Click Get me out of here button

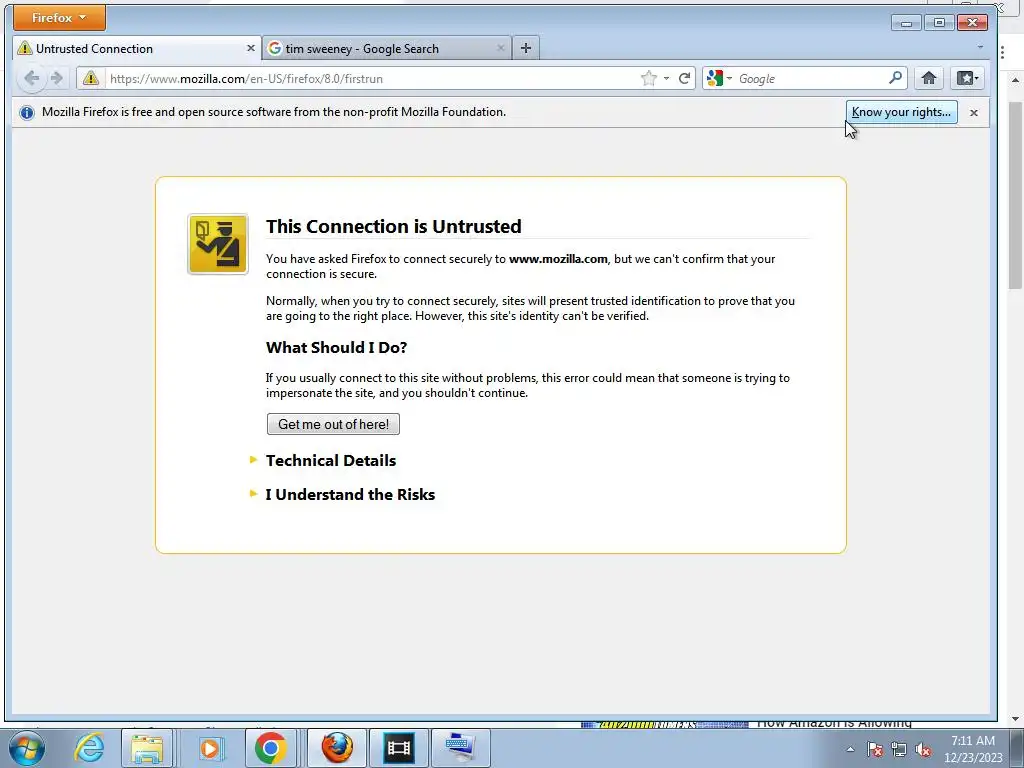(333, 424)
